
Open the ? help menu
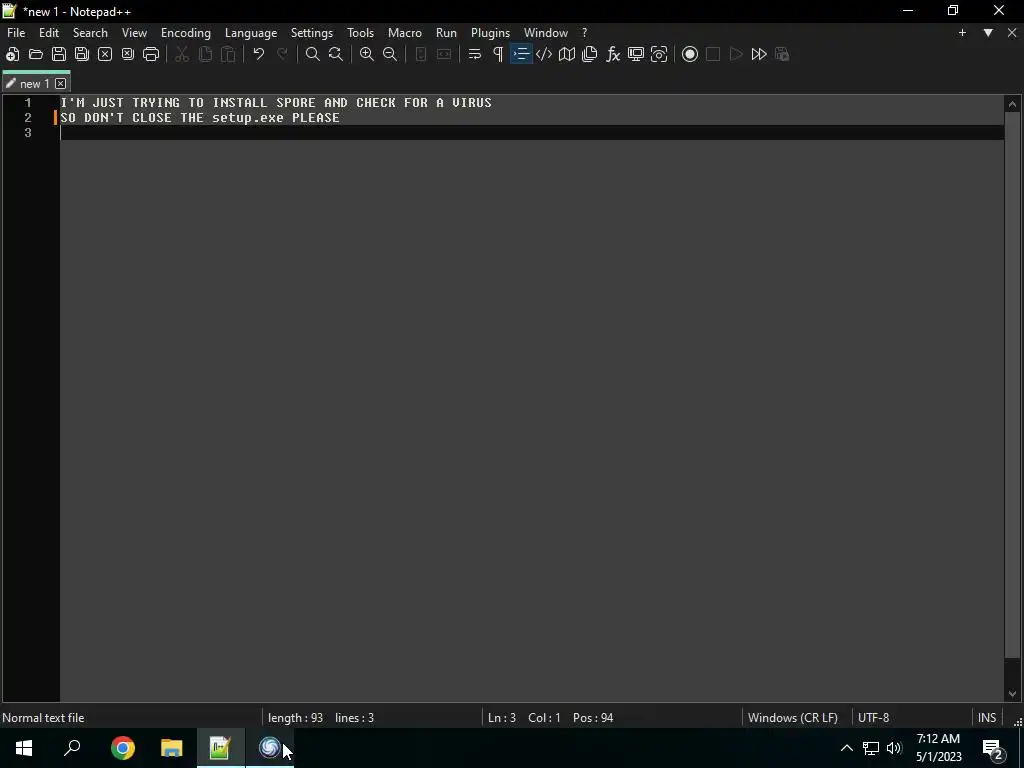[584, 33]
